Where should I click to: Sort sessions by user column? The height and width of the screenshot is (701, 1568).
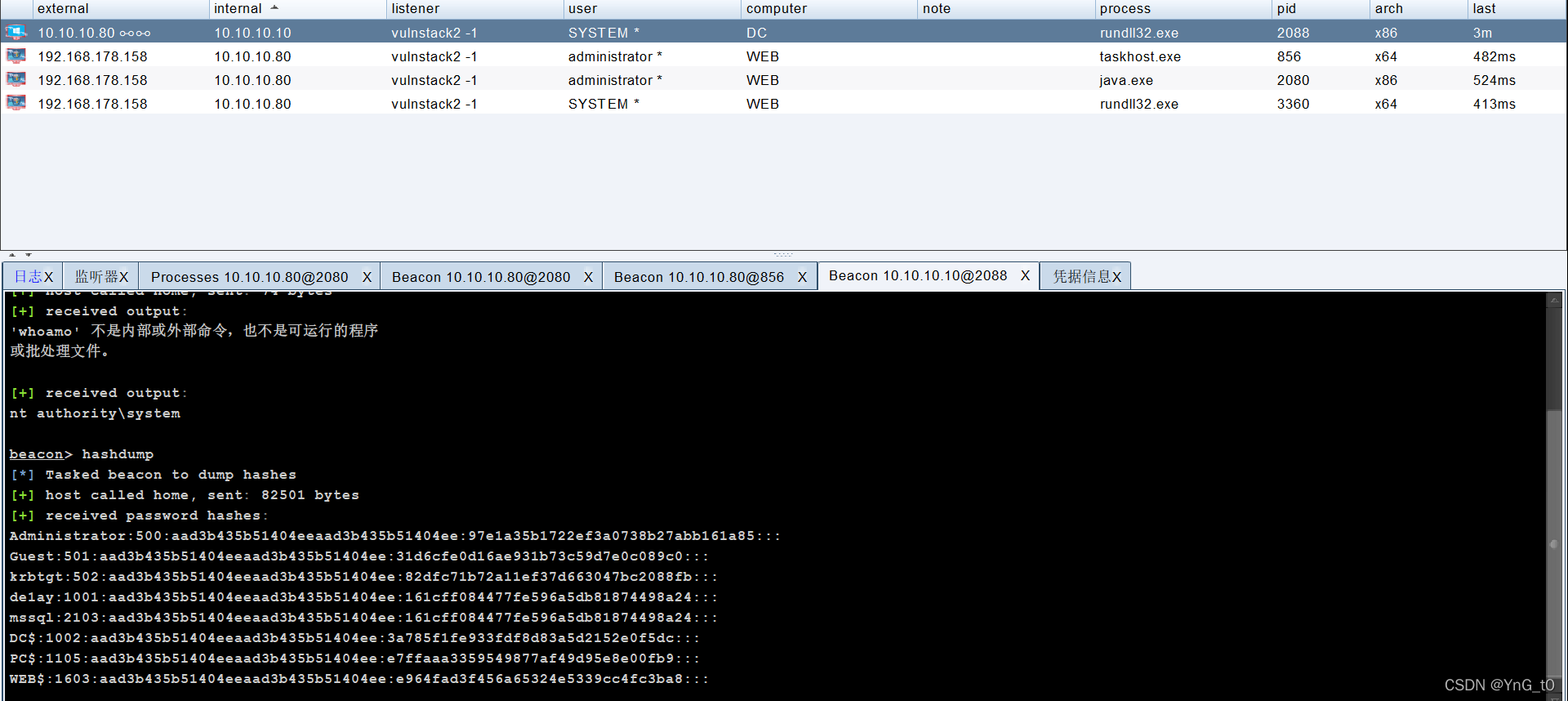(x=652, y=9)
